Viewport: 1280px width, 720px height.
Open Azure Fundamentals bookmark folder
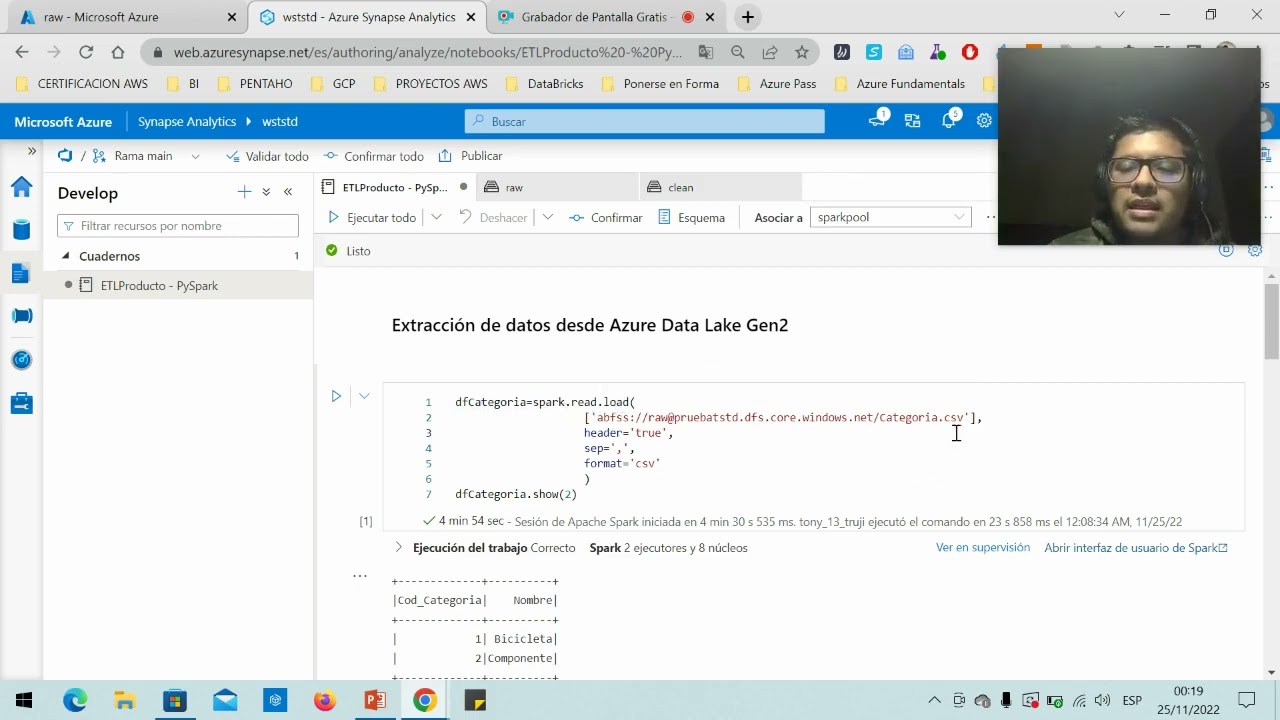900,84
